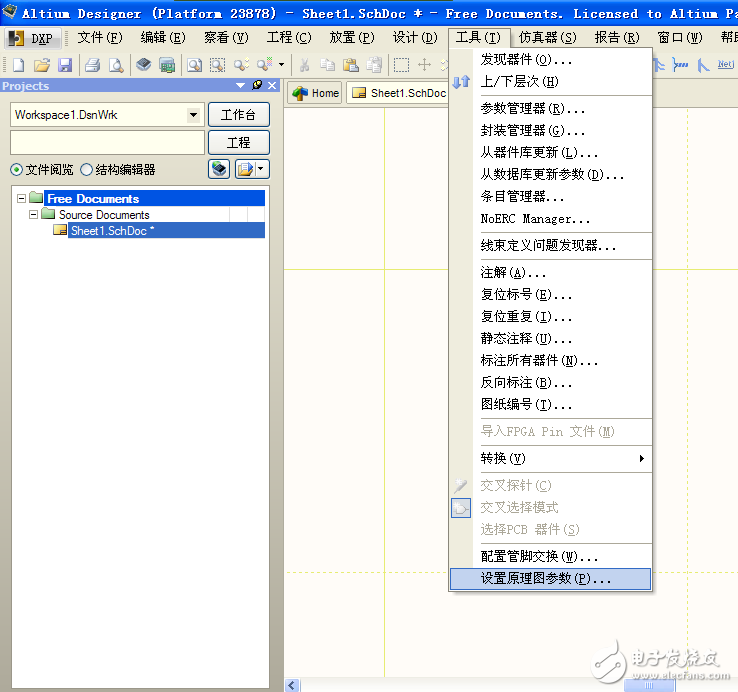Expand the 转换(V) submenu
Screen dimensions: 738x692
551,458
